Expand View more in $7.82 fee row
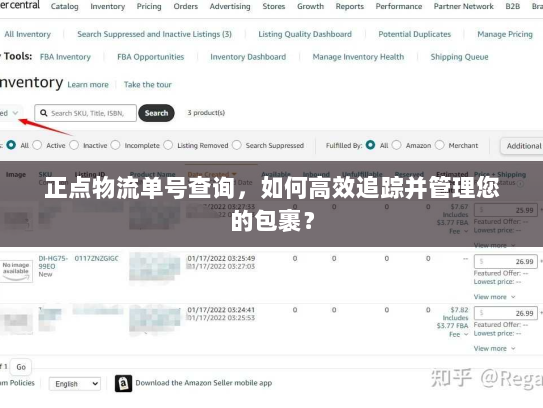The width and height of the screenshot is (543, 408). [x=494, y=348]
